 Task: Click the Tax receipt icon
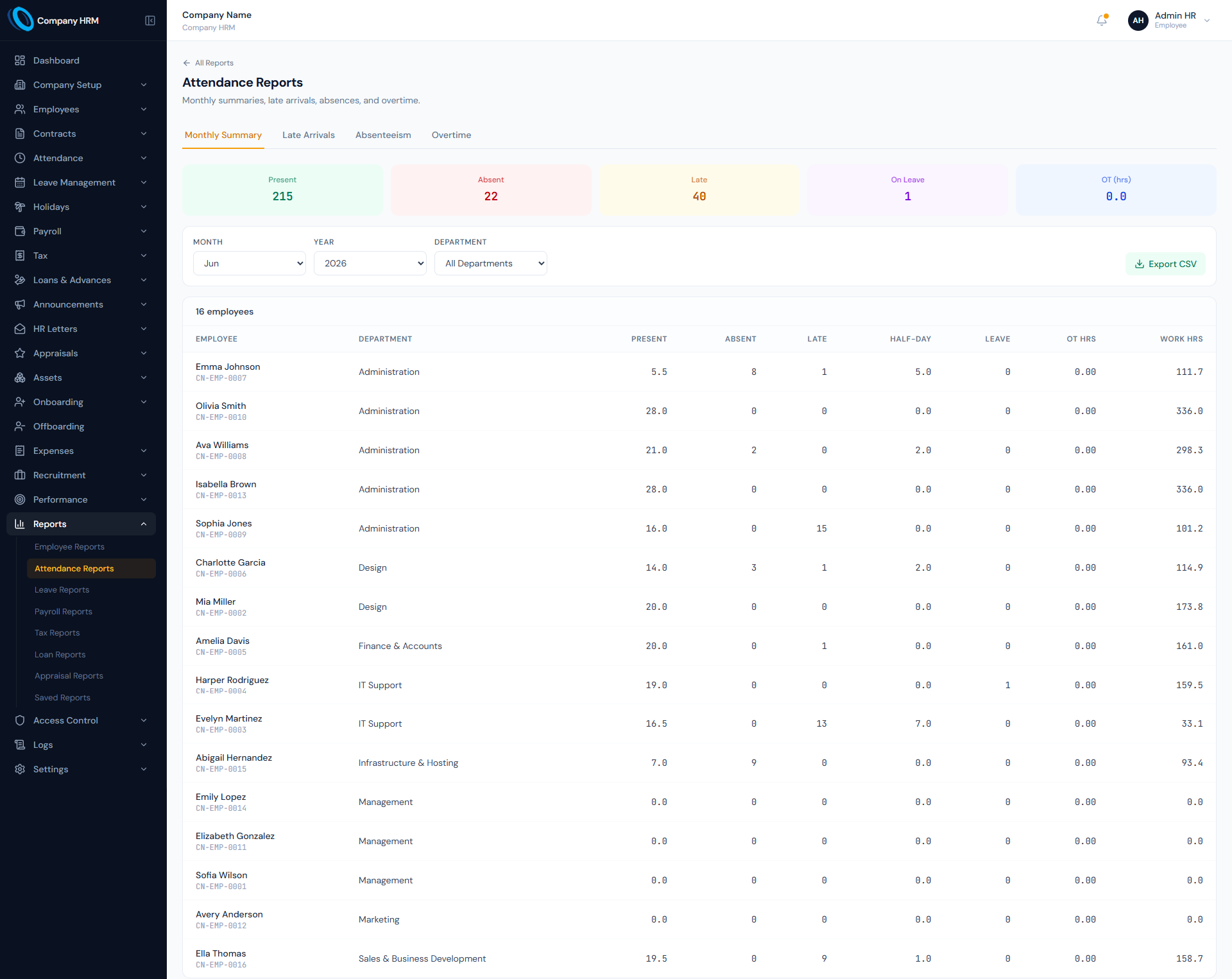[x=20, y=256]
